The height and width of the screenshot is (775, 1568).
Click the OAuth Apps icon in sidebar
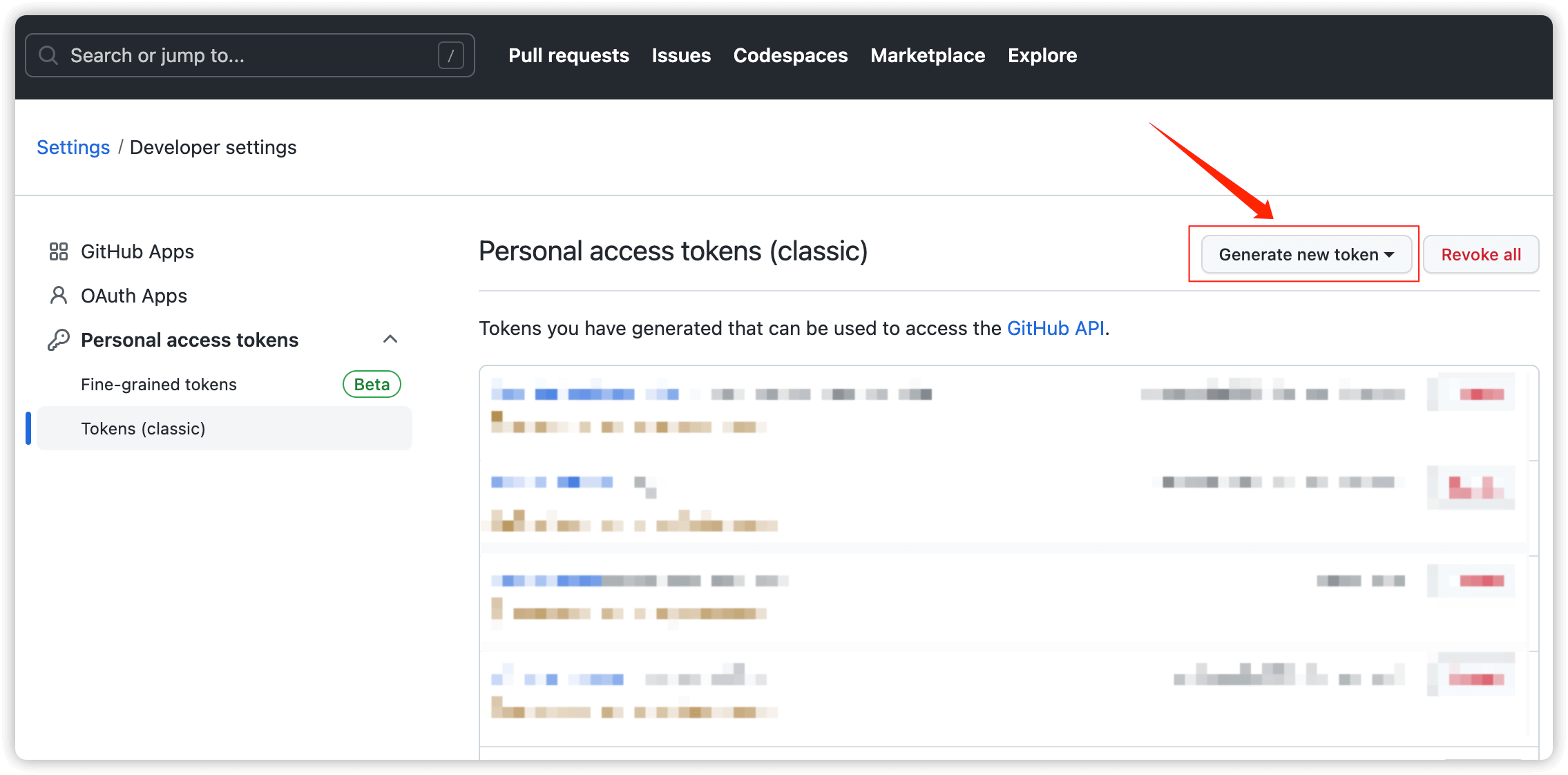57,296
